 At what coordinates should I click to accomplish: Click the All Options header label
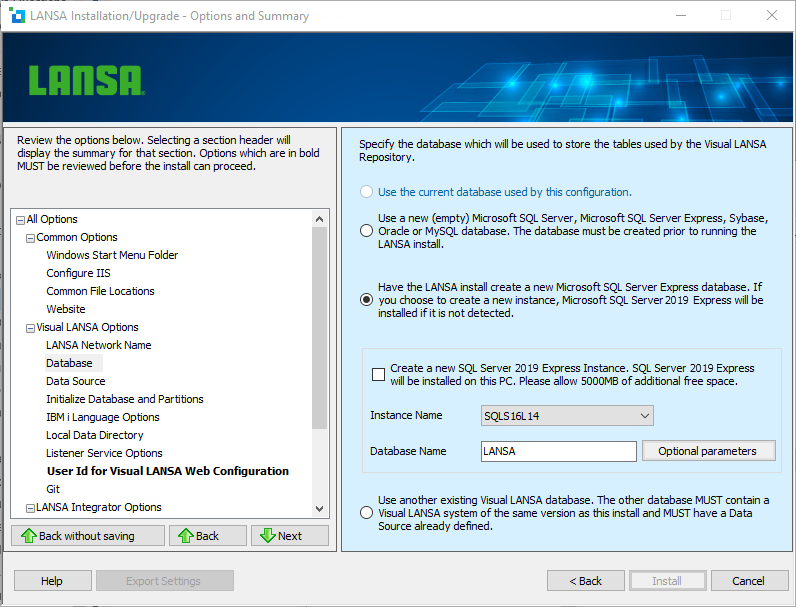click(x=52, y=219)
